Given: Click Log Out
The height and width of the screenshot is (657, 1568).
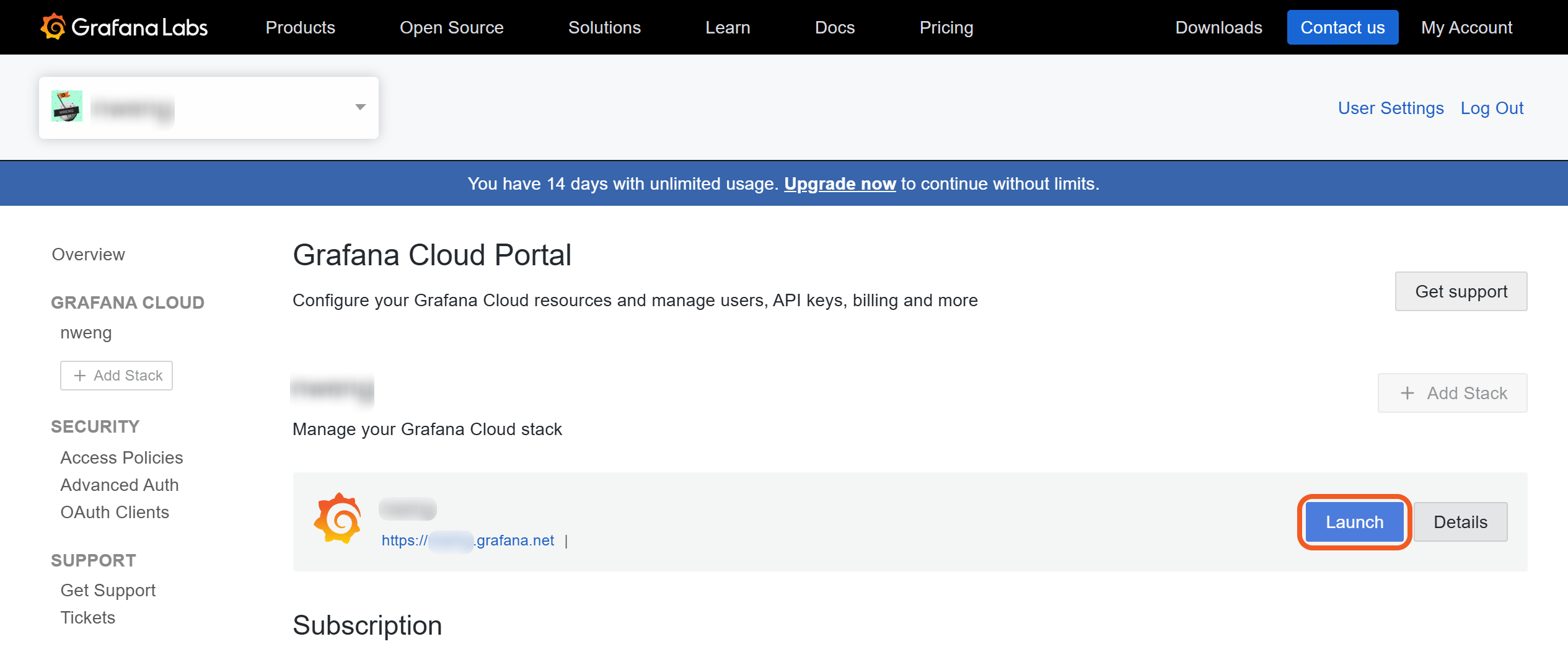Looking at the screenshot, I should [1492, 108].
